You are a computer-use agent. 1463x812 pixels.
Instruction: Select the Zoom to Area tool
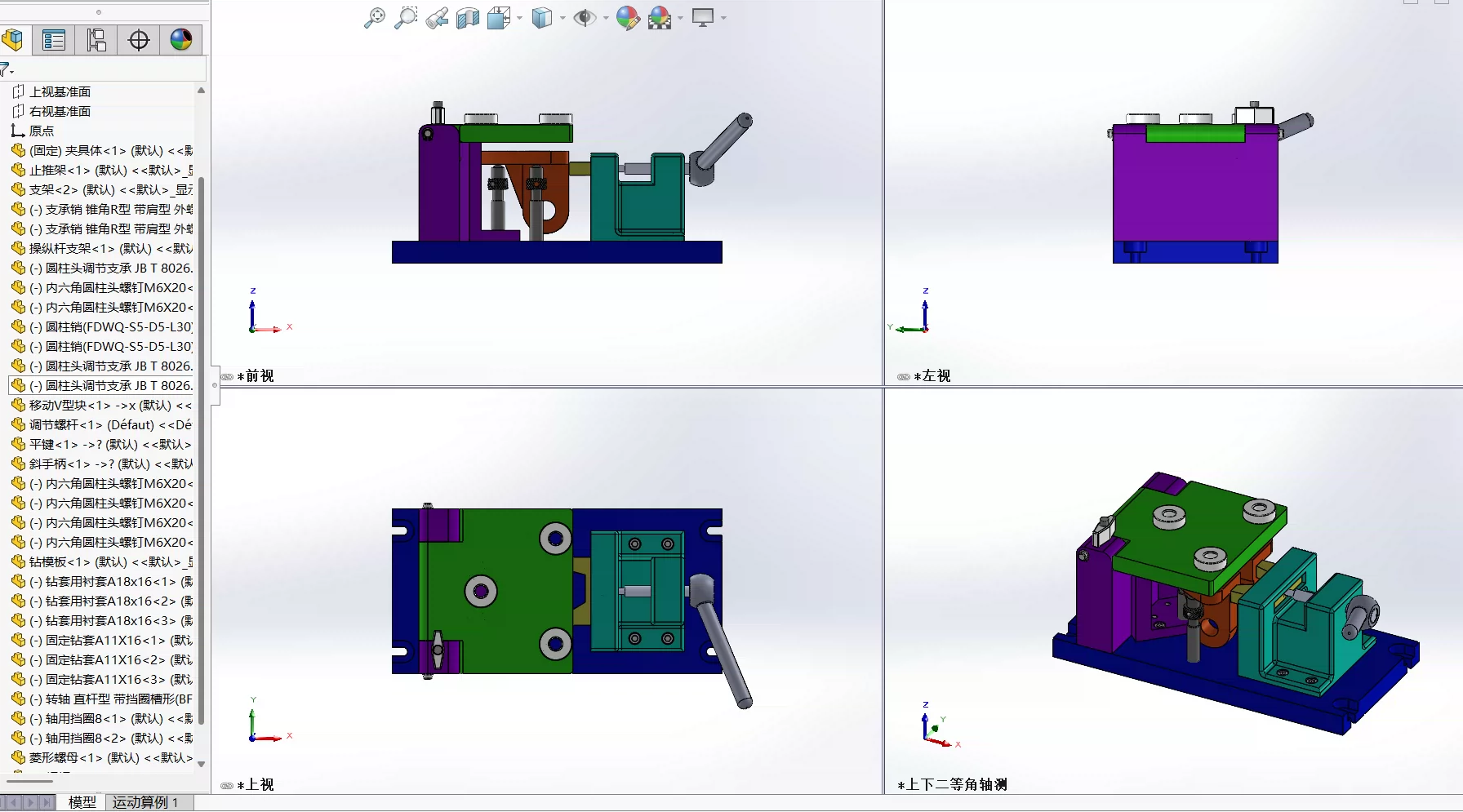point(405,18)
